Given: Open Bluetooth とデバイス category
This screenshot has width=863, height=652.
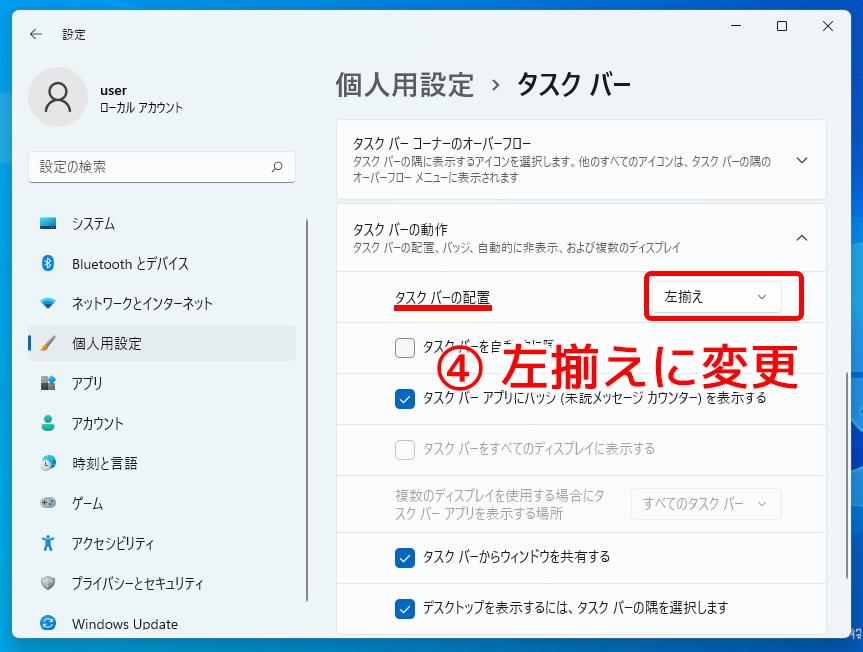Looking at the screenshot, I should click(162, 264).
